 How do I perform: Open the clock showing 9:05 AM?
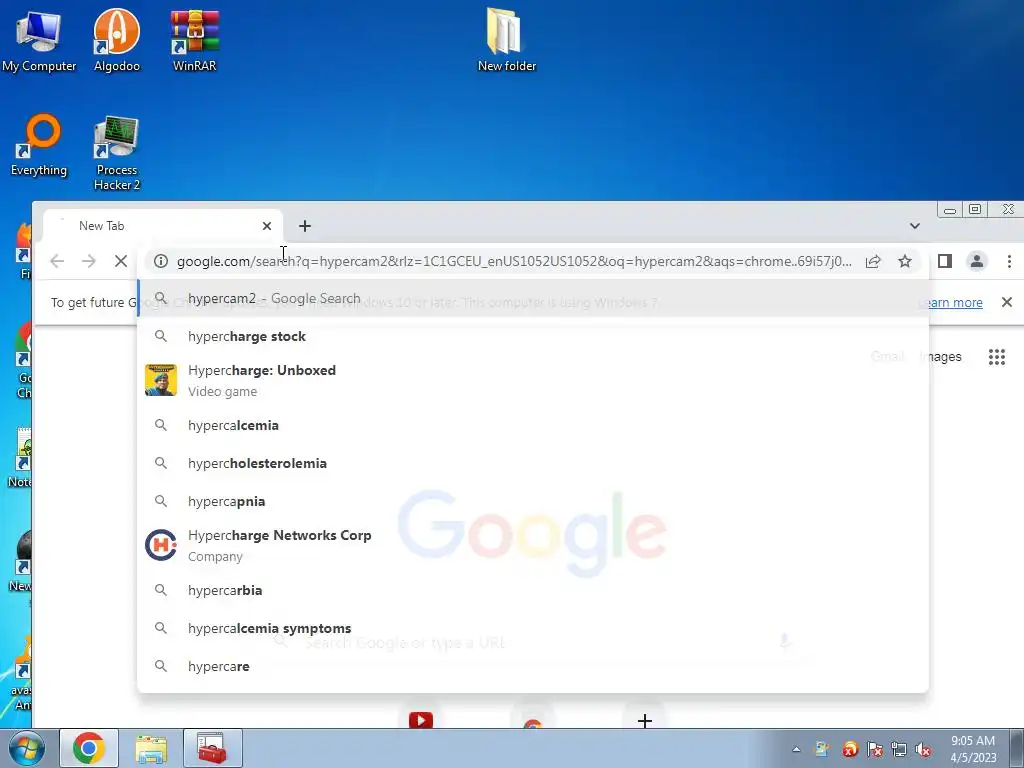tap(973, 749)
